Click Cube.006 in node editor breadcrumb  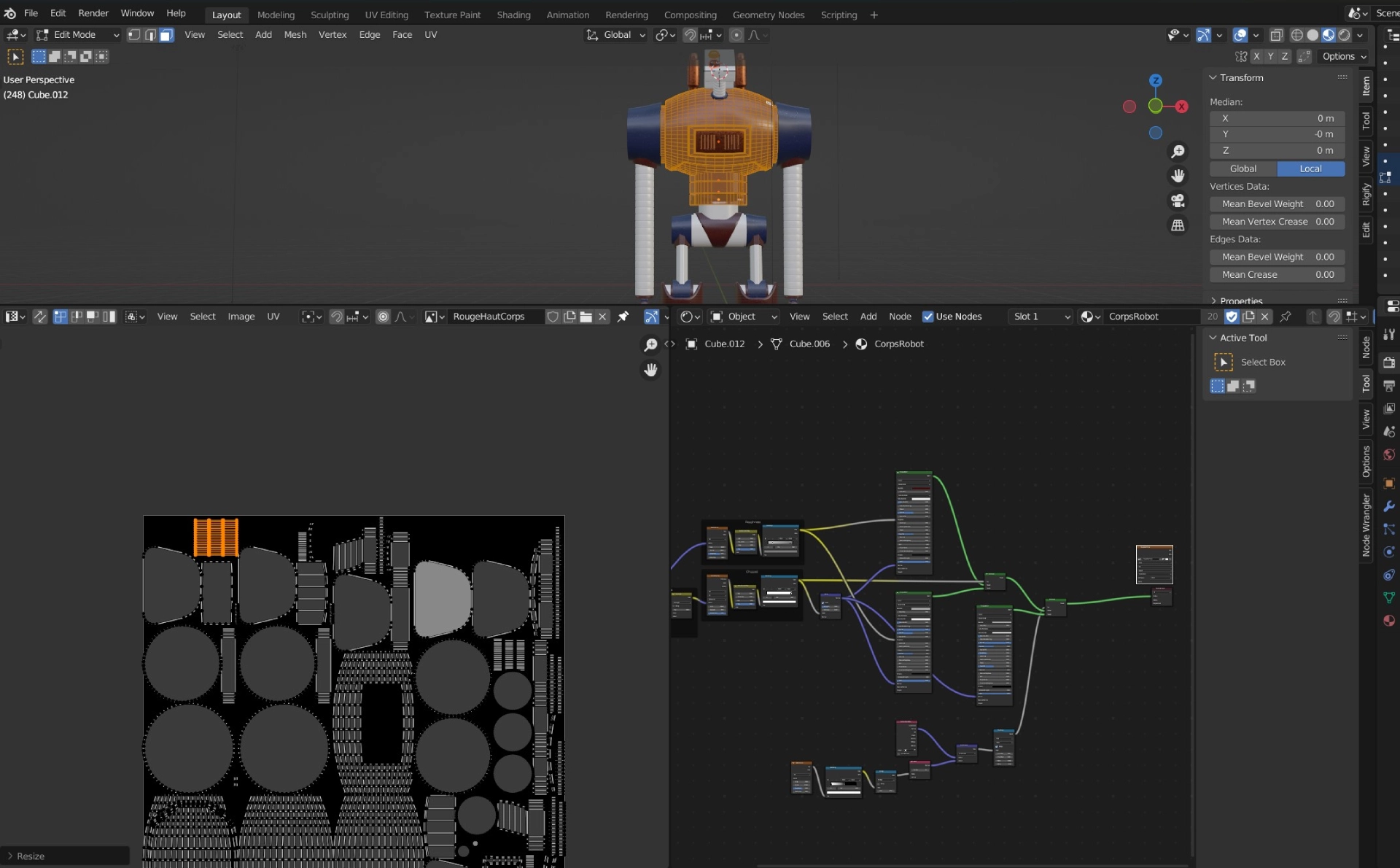coord(809,344)
